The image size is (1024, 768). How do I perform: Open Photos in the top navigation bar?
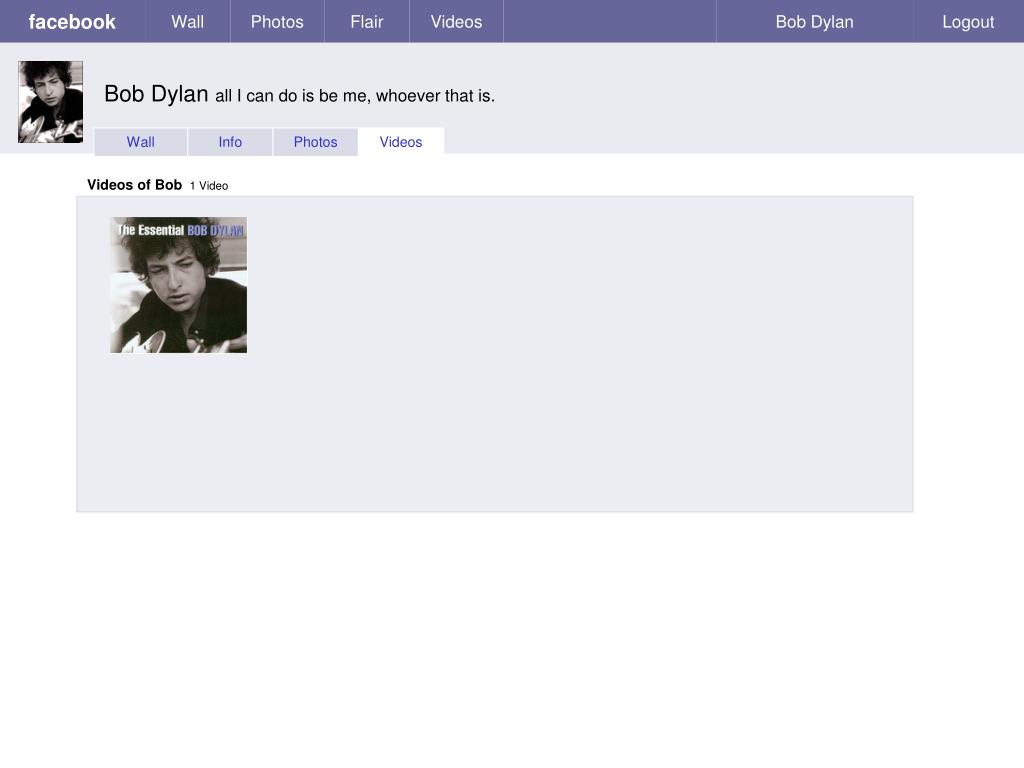point(277,22)
